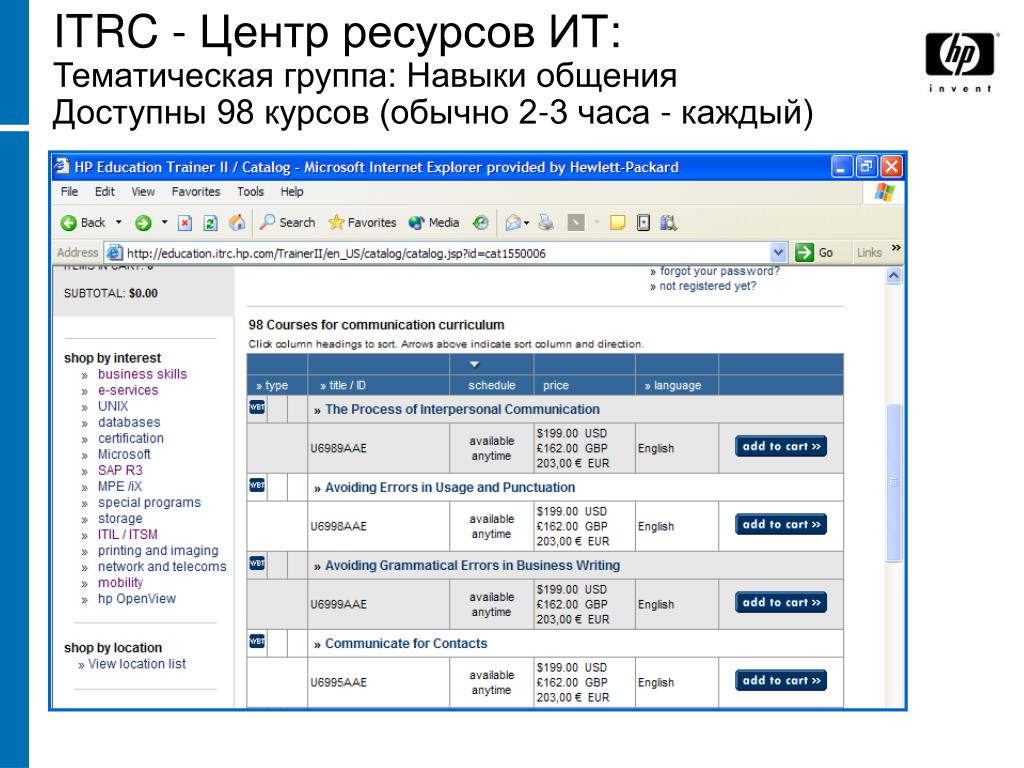The width and height of the screenshot is (1024, 768).
Task: Open the Help menu
Action: [x=292, y=192]
